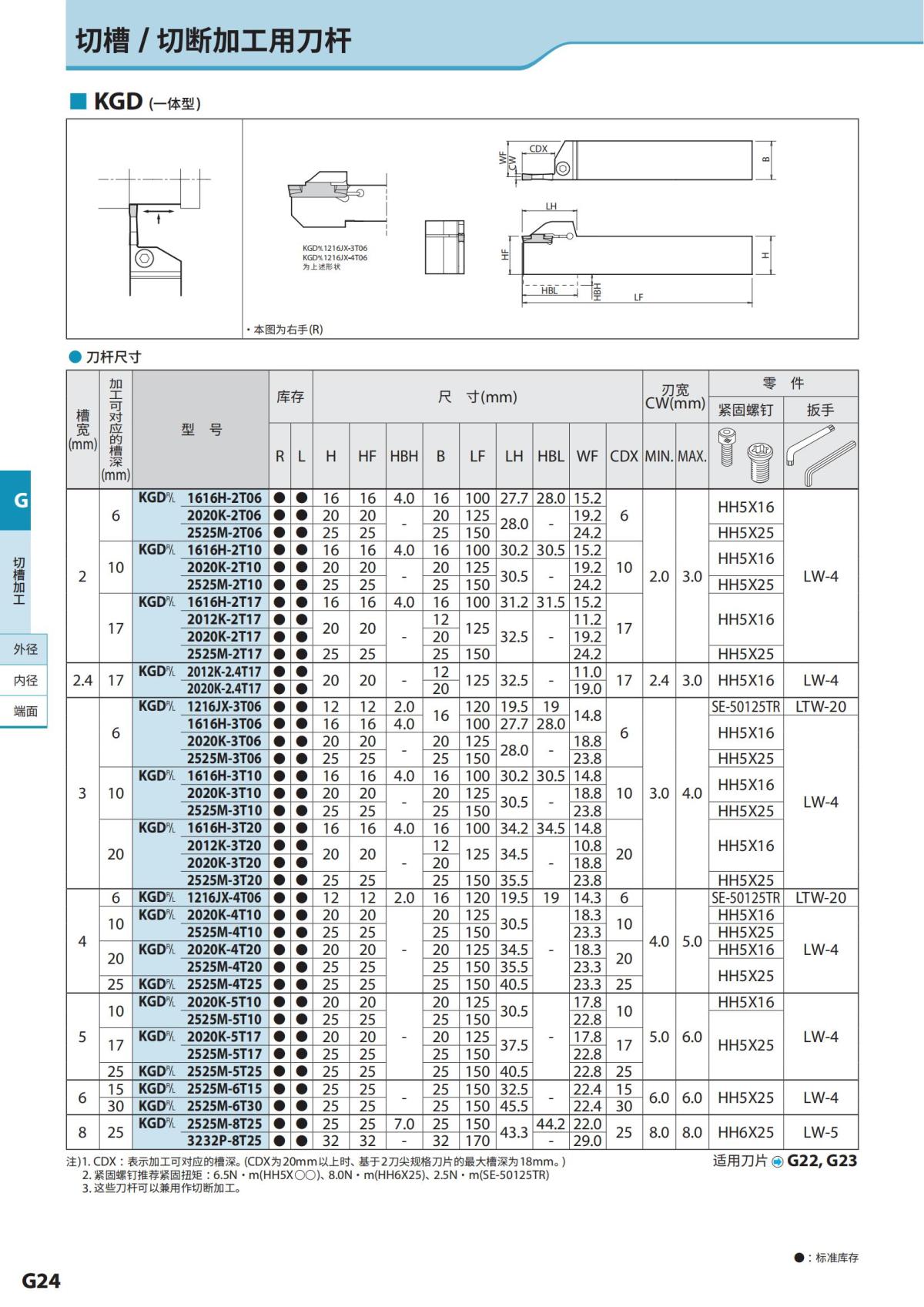Viewport: 924px width, 1307px height.
Task: Click model 2012K-2.4T17
Action: point(224,672)
